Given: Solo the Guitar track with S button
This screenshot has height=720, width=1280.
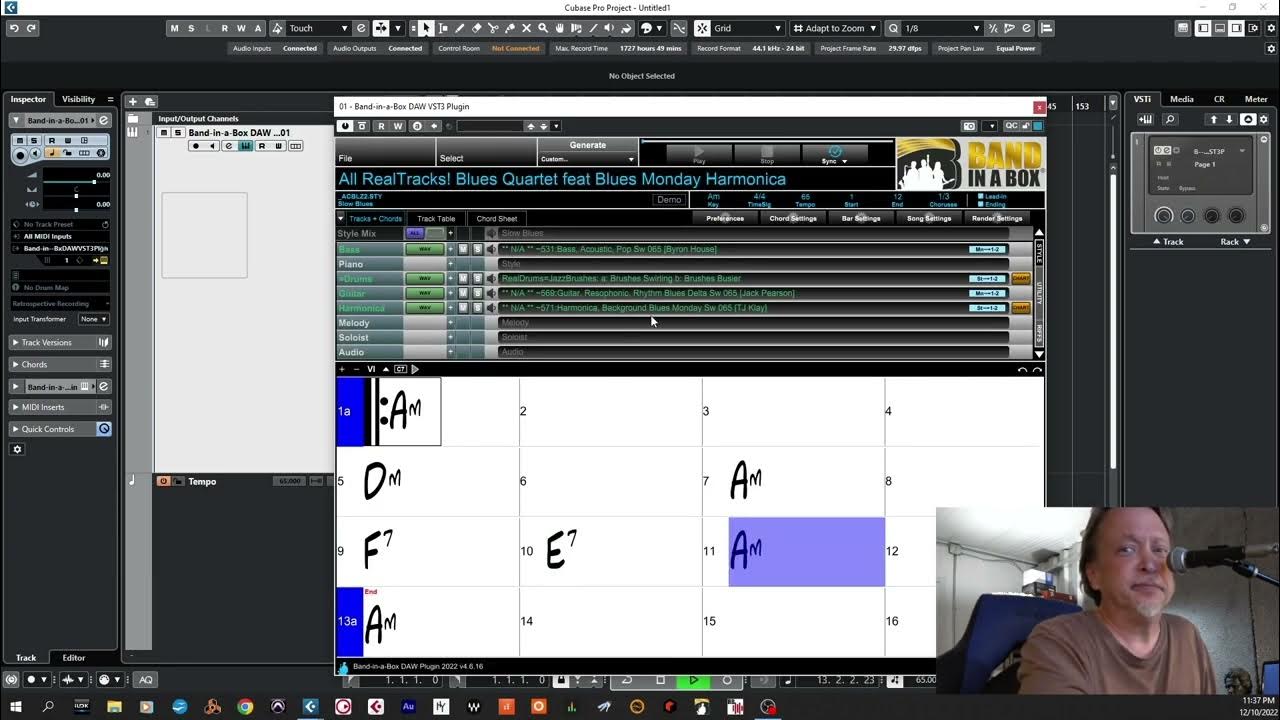Looking at the screenshot, I should tap(477, 293).
